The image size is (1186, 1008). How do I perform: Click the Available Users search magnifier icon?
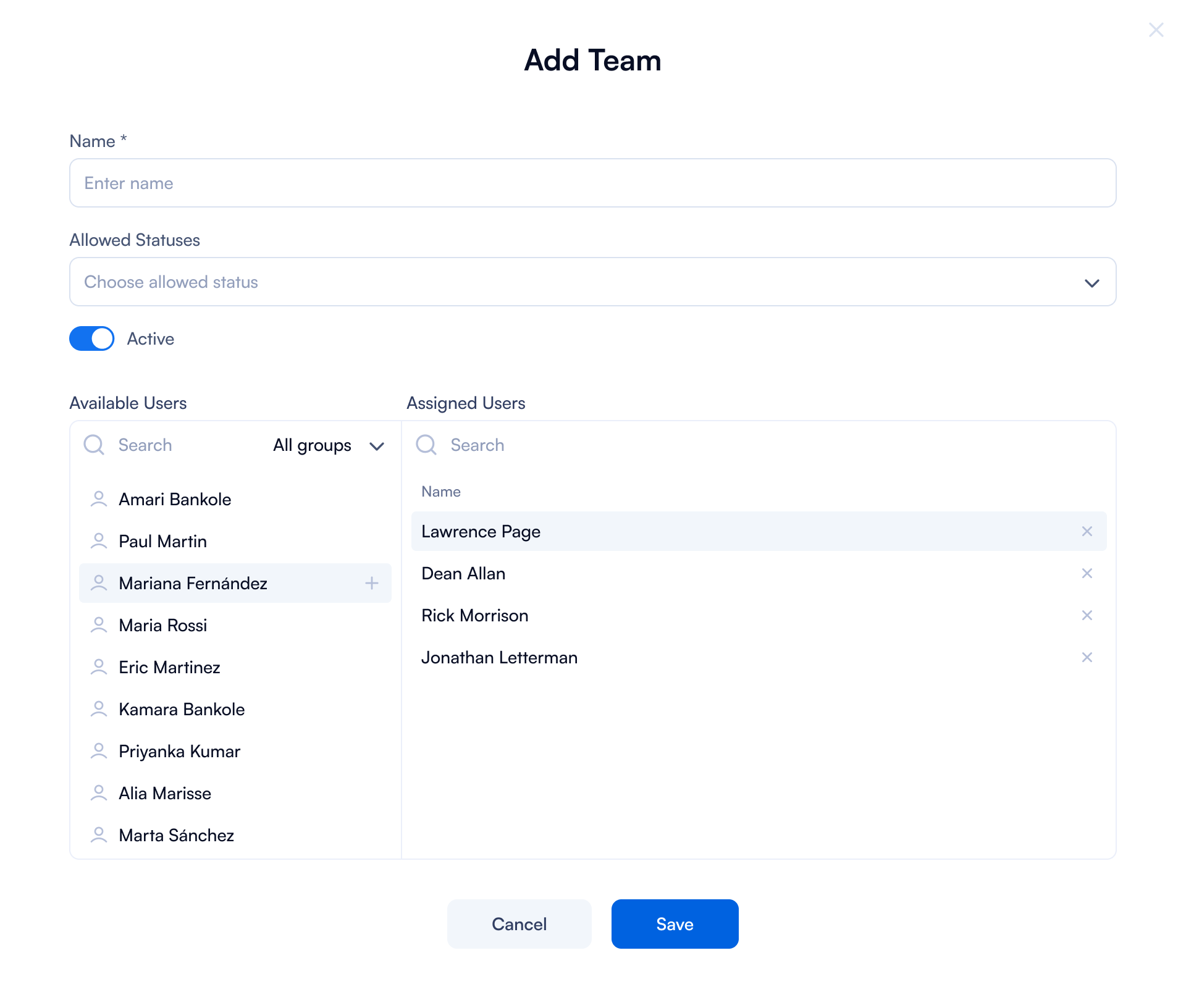(x=94, y=445)
